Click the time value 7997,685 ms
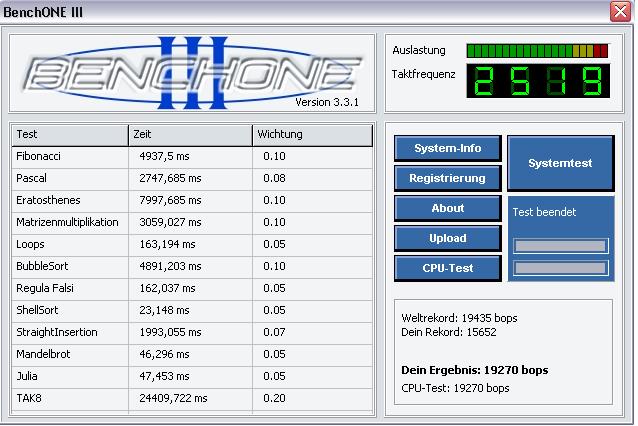The height and width of the screenshot is (426, 638). (170, 201)
